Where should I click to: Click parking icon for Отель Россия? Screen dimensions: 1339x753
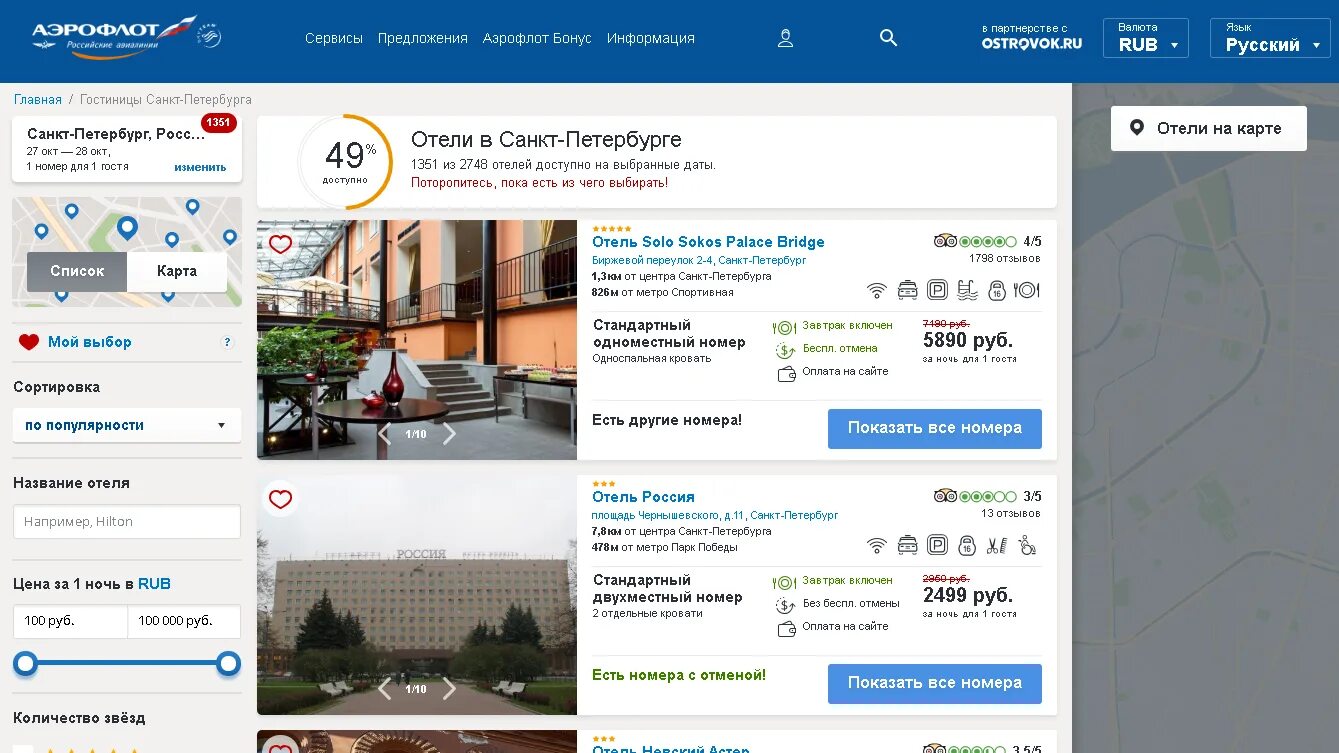click(x=937, y=545)
